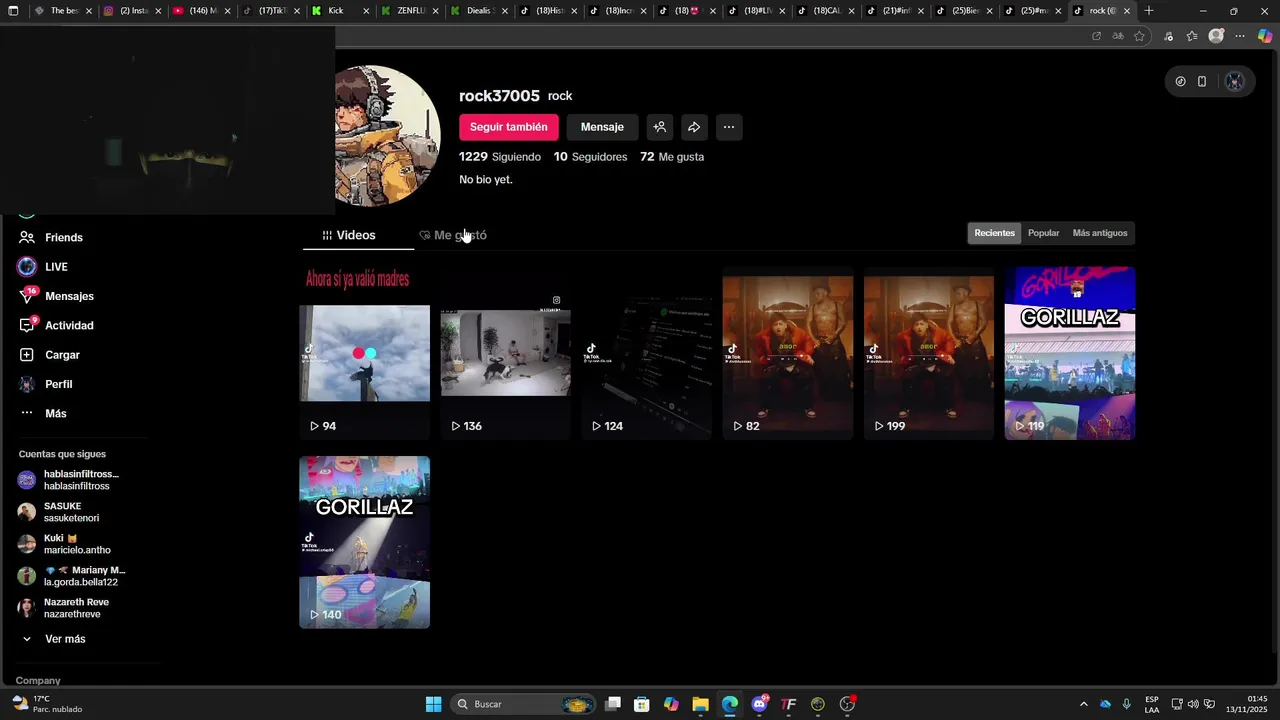Open the video with 199 views
The image size is (1280, 720).
928,353
